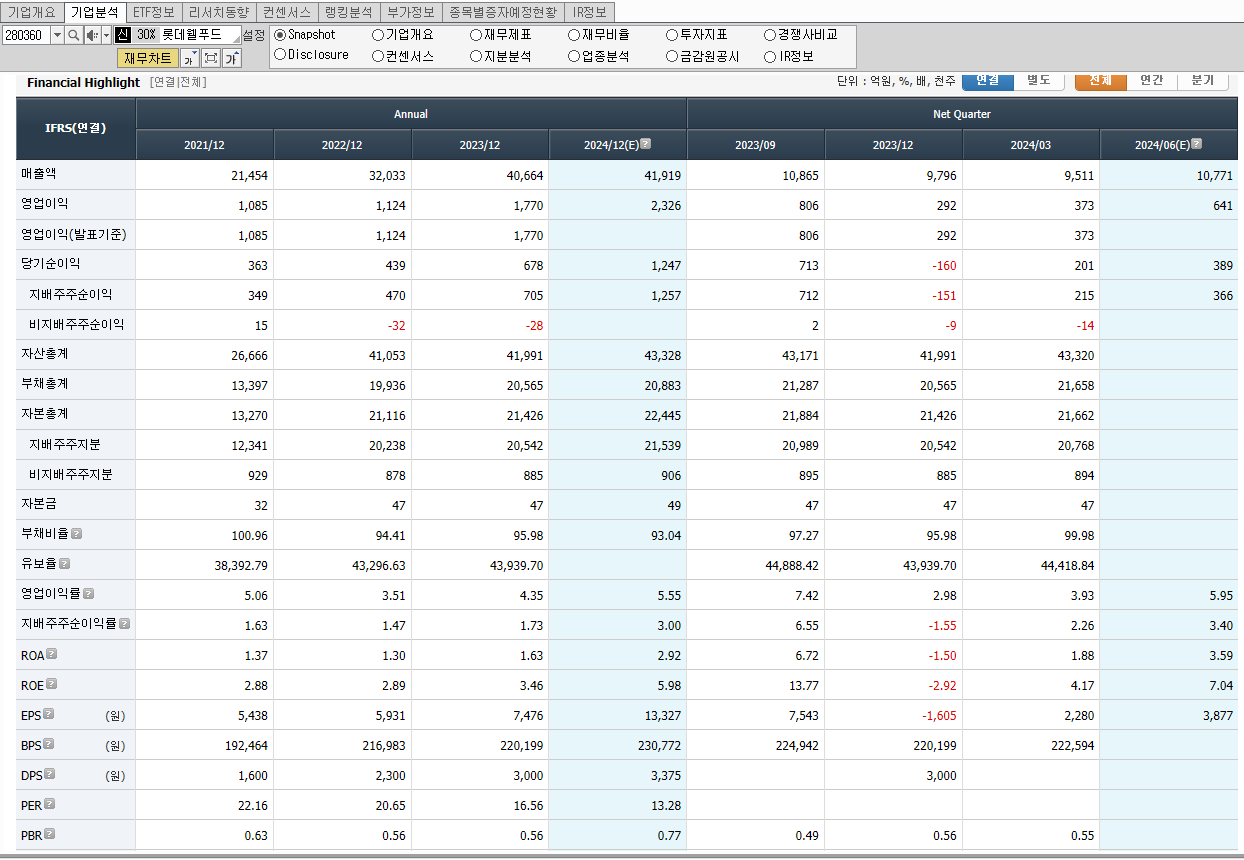Open the dropdown arrow beside speaker icon

(106, 35)
